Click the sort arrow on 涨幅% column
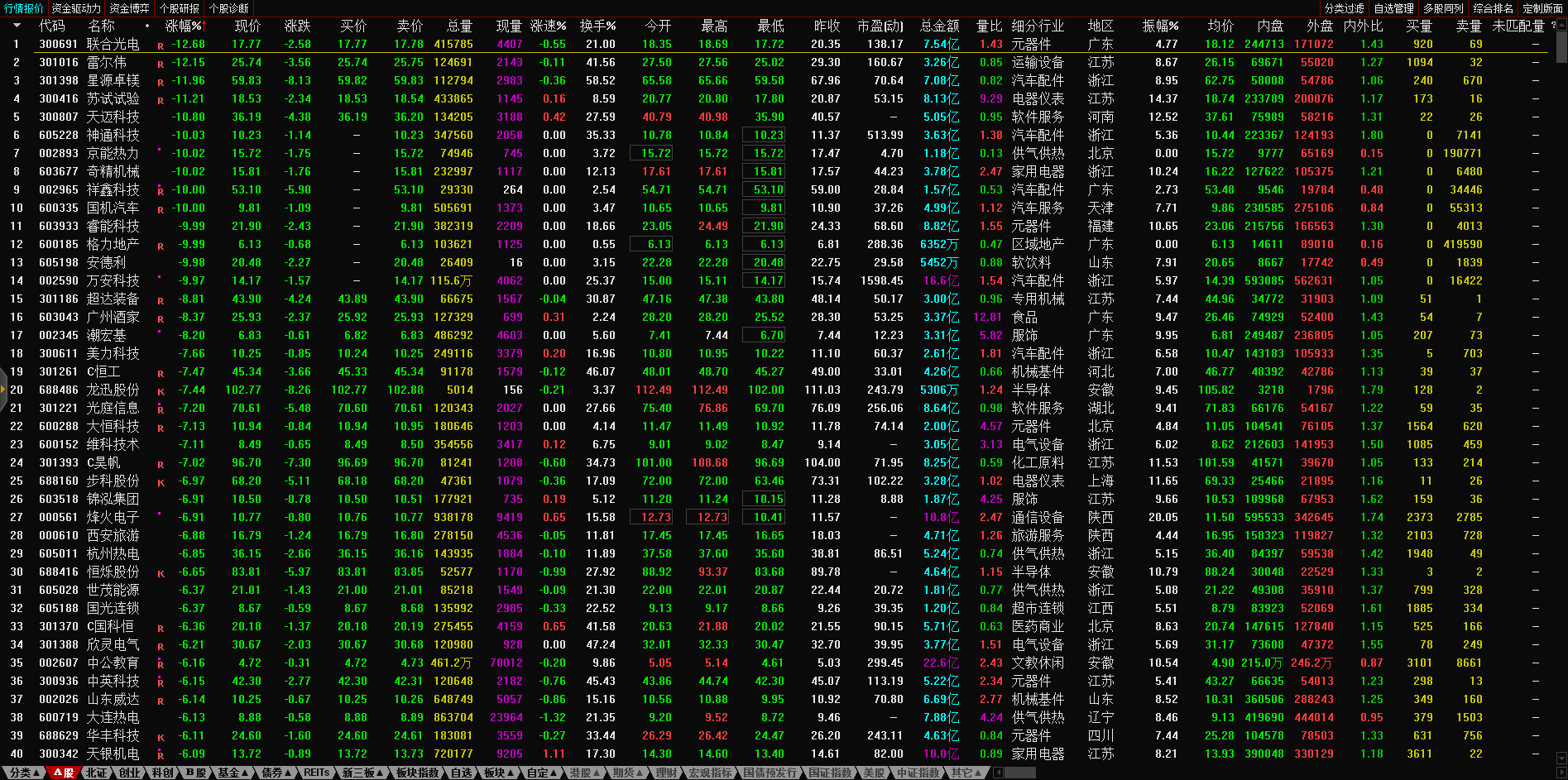 [203, 26]
